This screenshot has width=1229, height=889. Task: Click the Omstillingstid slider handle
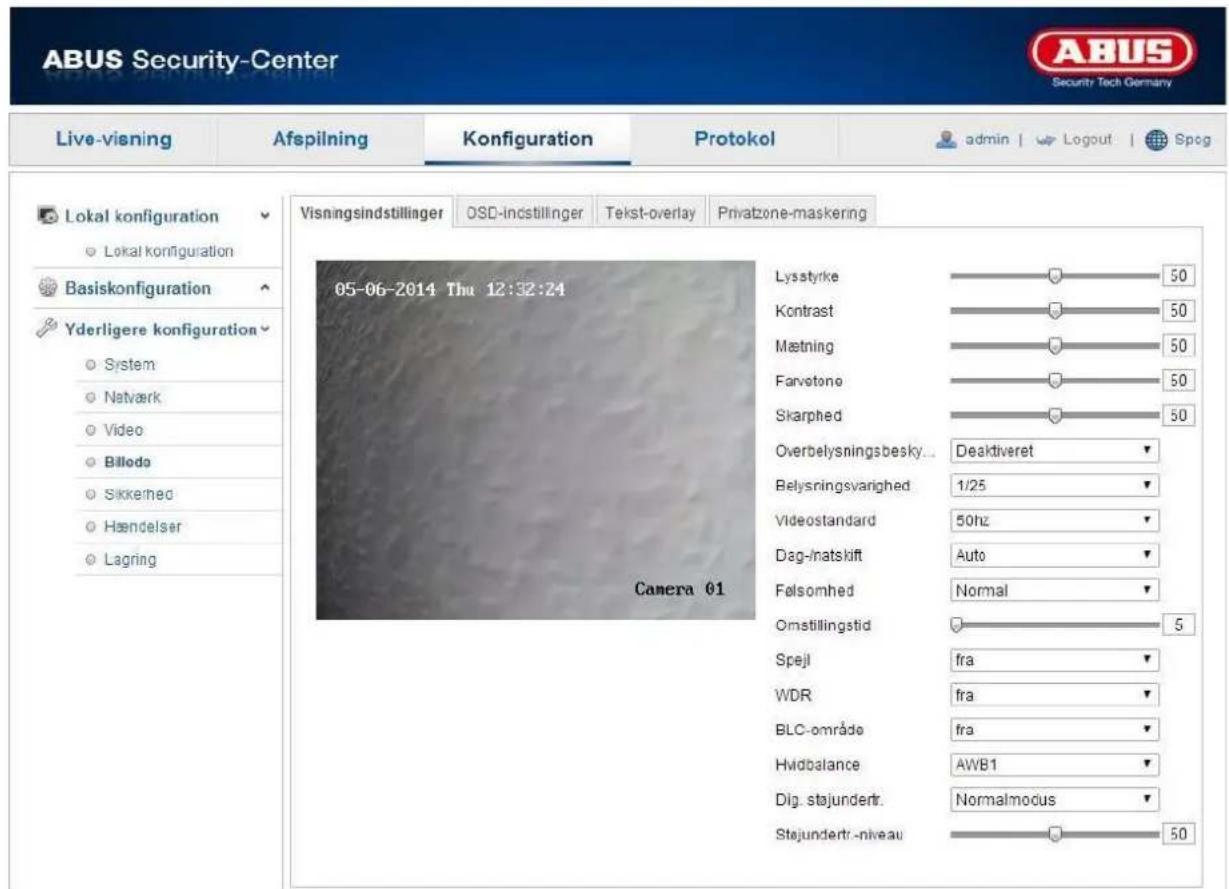[x=956, y=625]
